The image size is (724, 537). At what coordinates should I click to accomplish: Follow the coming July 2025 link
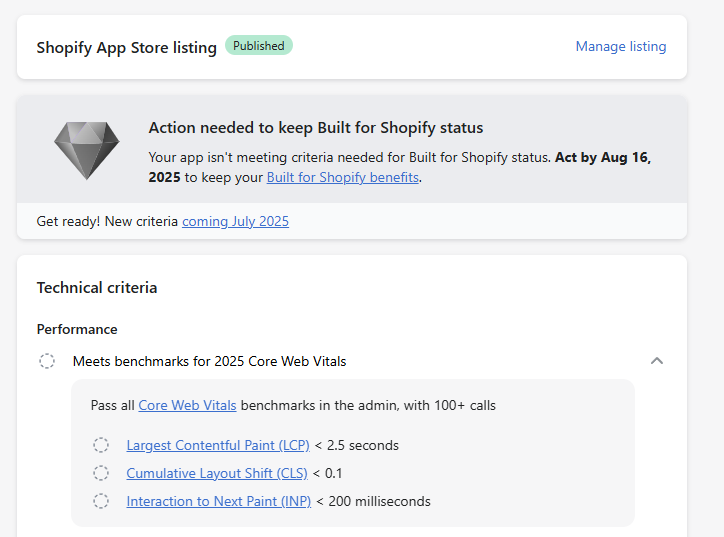coord(235,222)
